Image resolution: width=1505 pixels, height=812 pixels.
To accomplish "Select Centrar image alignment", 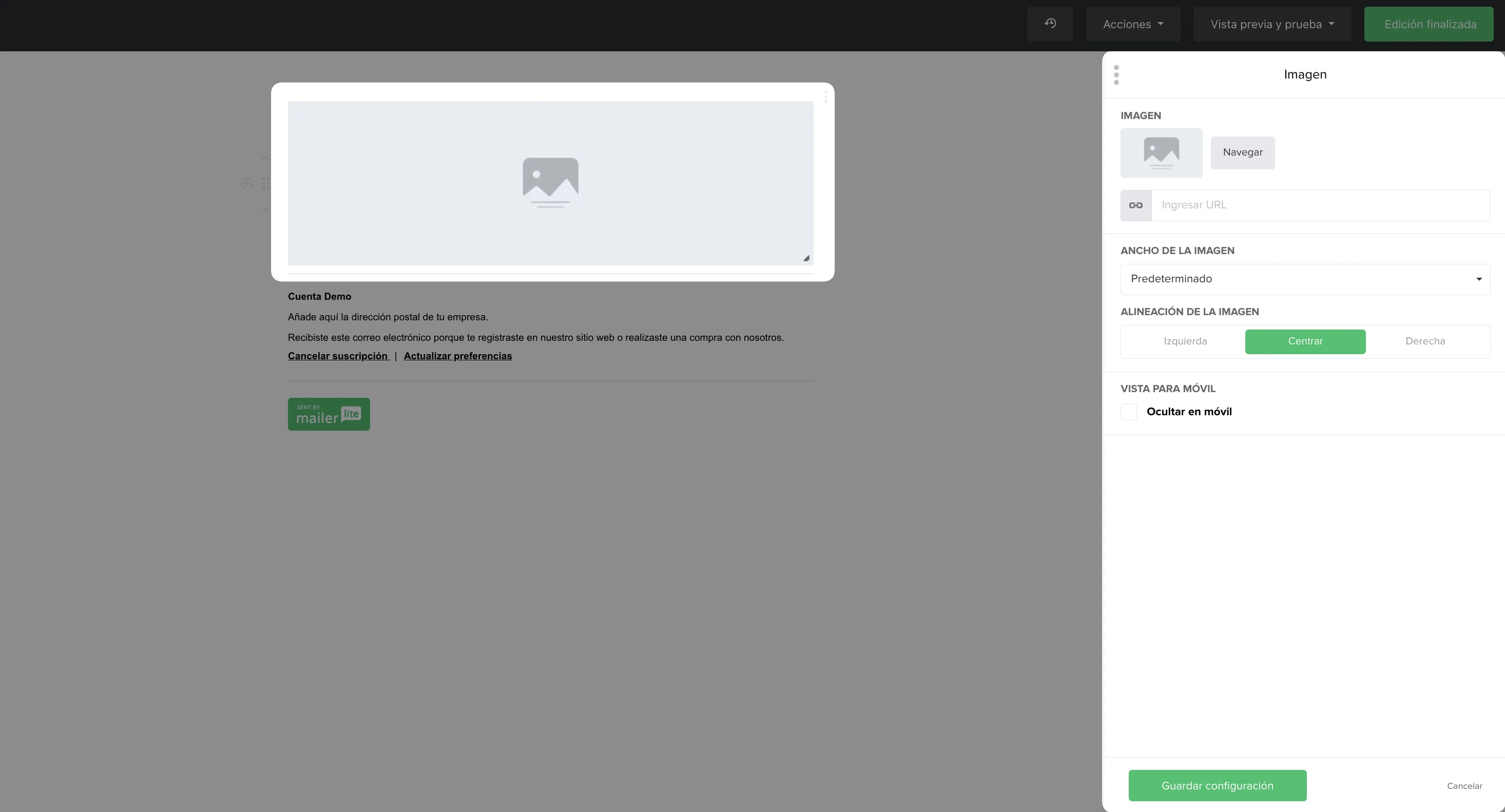I will (x=1305, y=342).
